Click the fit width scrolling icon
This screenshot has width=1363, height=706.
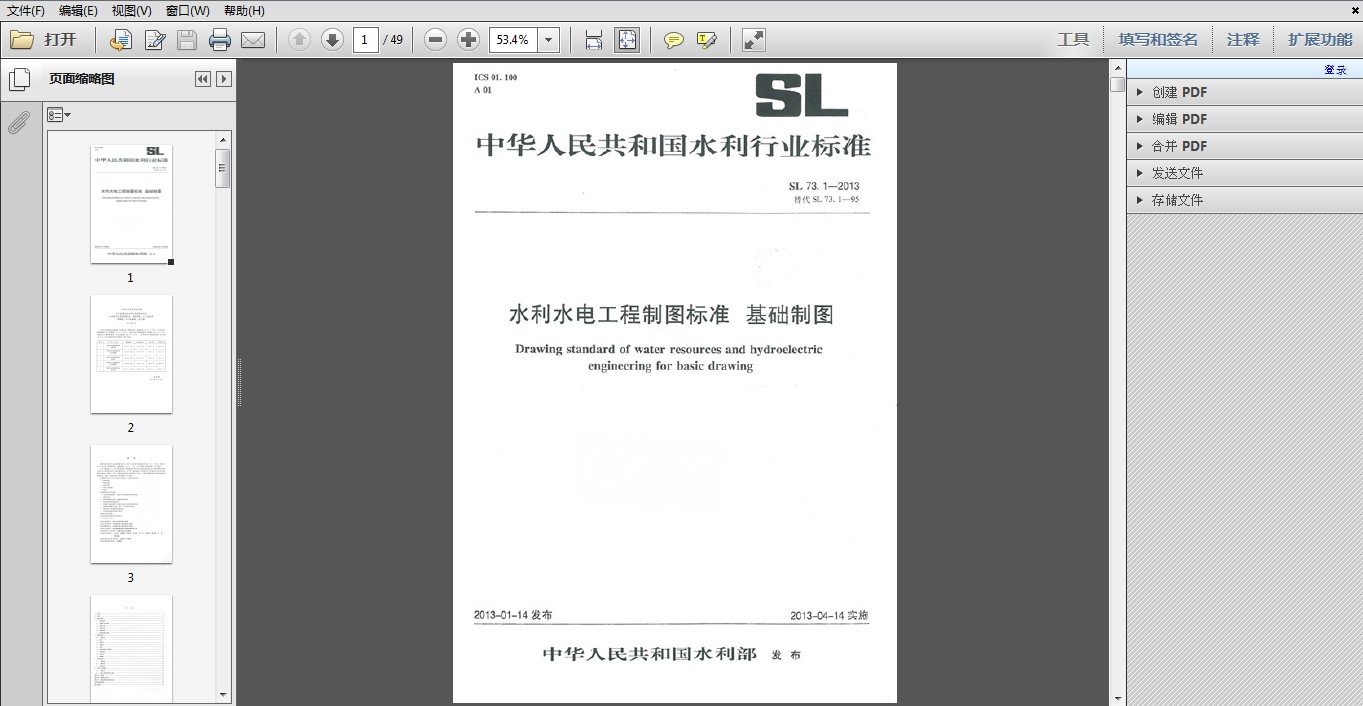coord(593,40)
